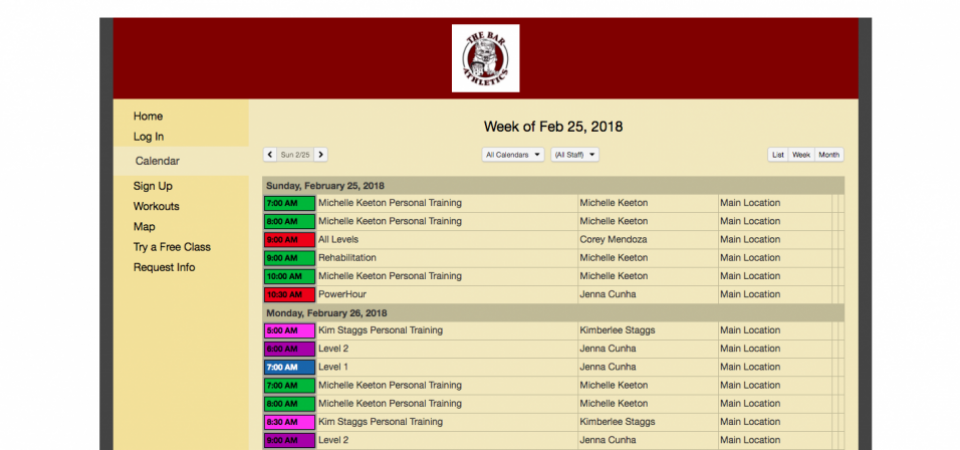This screenshot has width=960, height=450.
Task: Switch to Month view
Action: (x=829, y=155)
